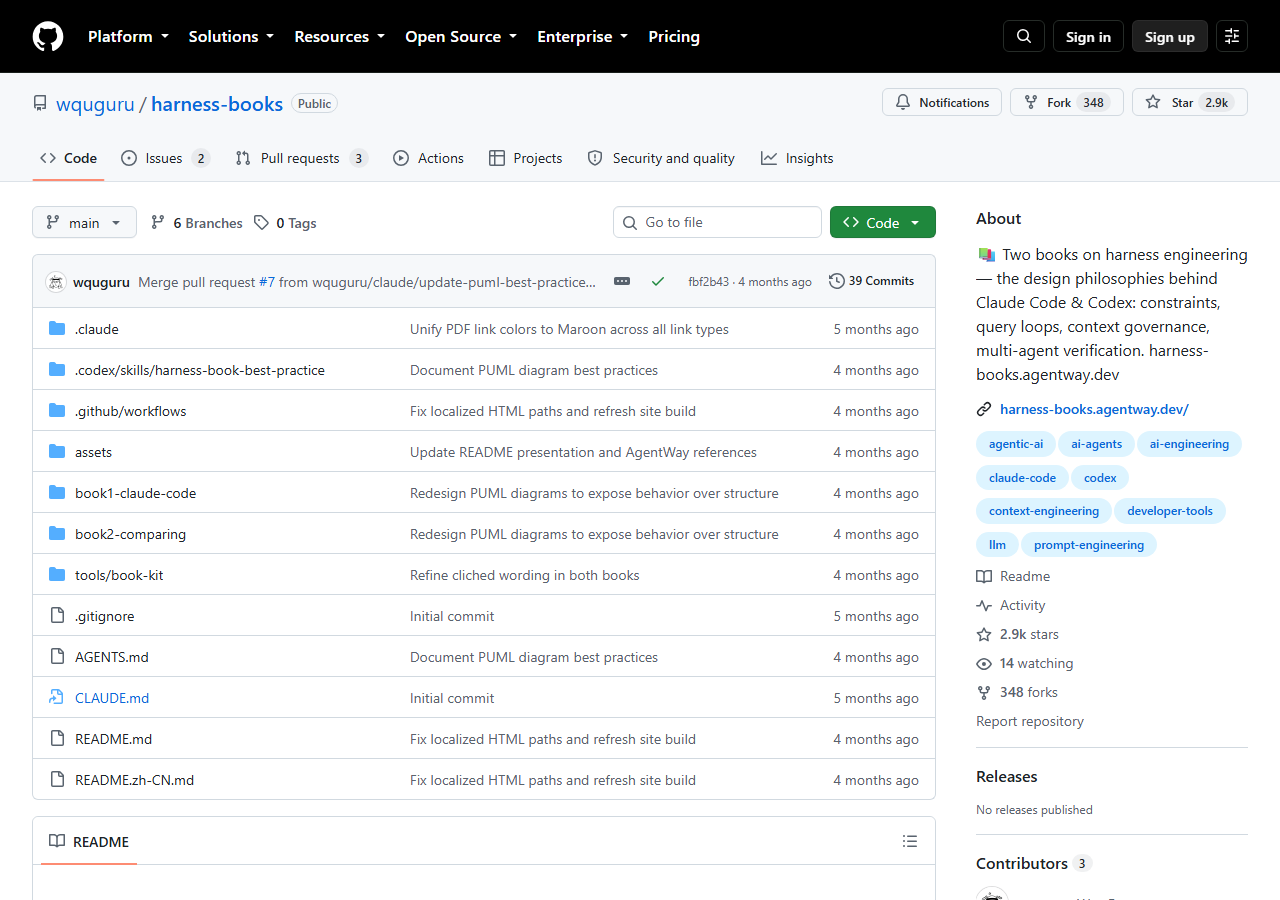Click the Notifications bell button
Image resolution: width=1280 pixels, height=900 pixels.
942,102
